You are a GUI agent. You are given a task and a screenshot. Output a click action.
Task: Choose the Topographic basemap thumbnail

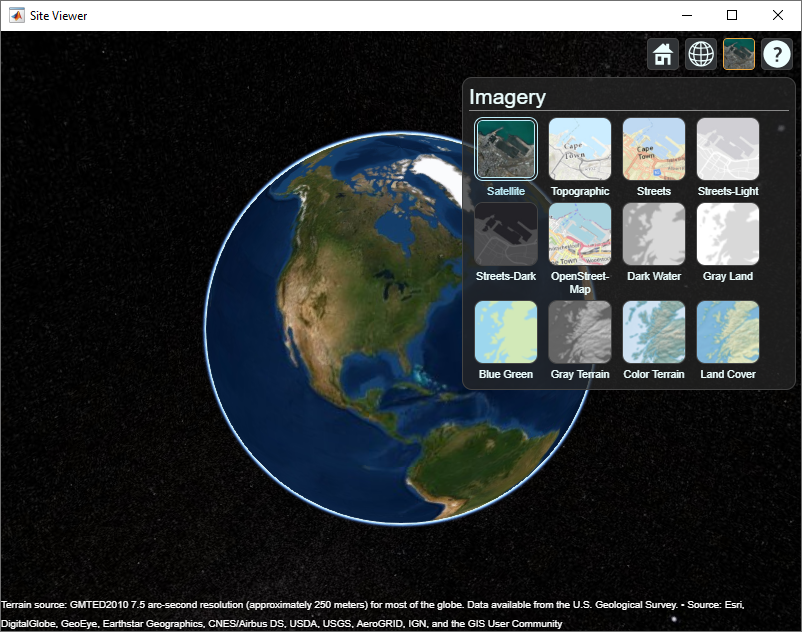tap(580, 149)
